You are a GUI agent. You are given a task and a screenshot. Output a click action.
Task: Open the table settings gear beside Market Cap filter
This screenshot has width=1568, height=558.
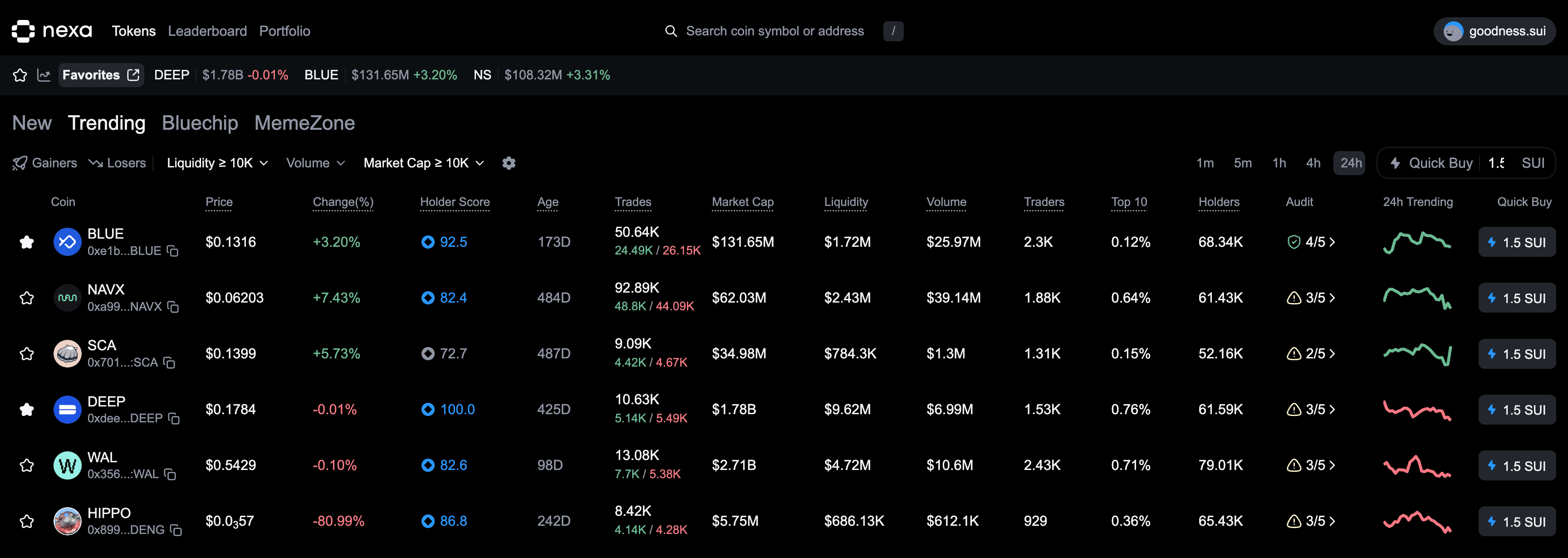(509, 162)
